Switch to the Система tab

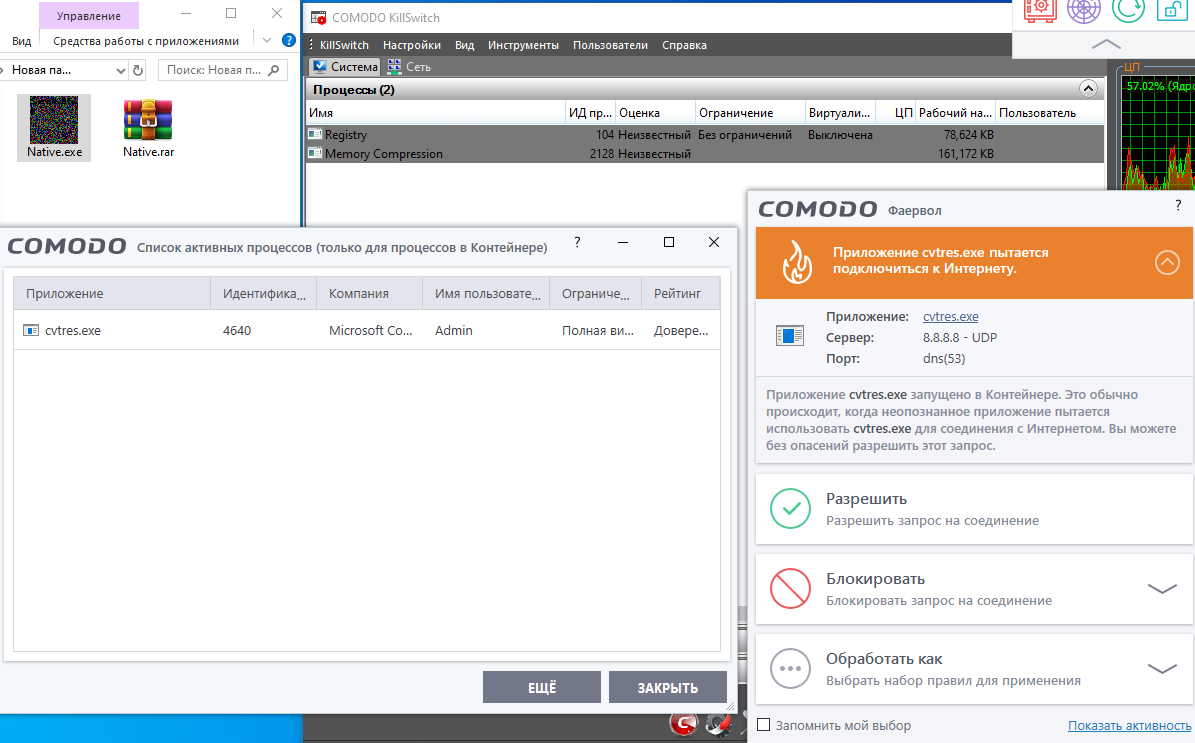[x=345, y=66]
